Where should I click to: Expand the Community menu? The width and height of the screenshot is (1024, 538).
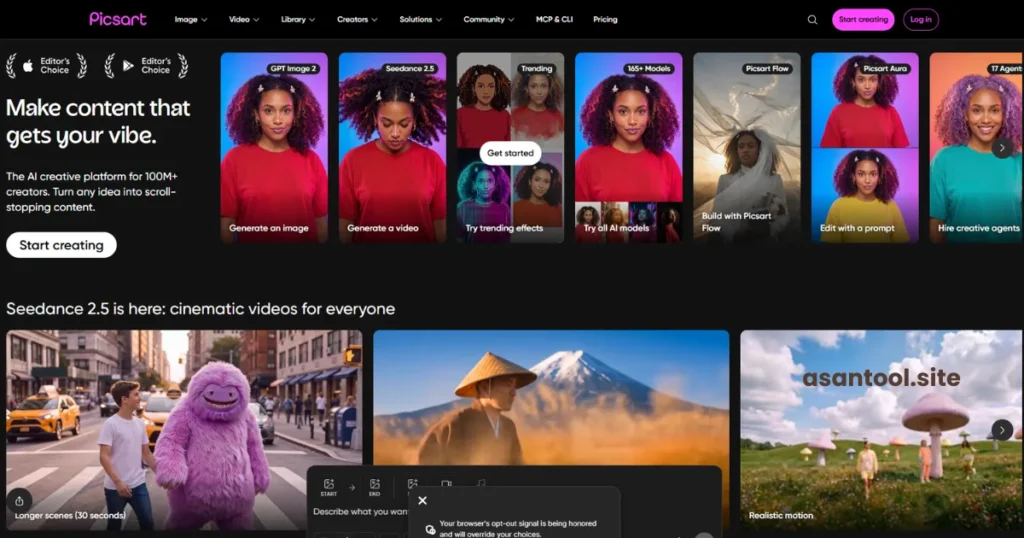point(488,20)
